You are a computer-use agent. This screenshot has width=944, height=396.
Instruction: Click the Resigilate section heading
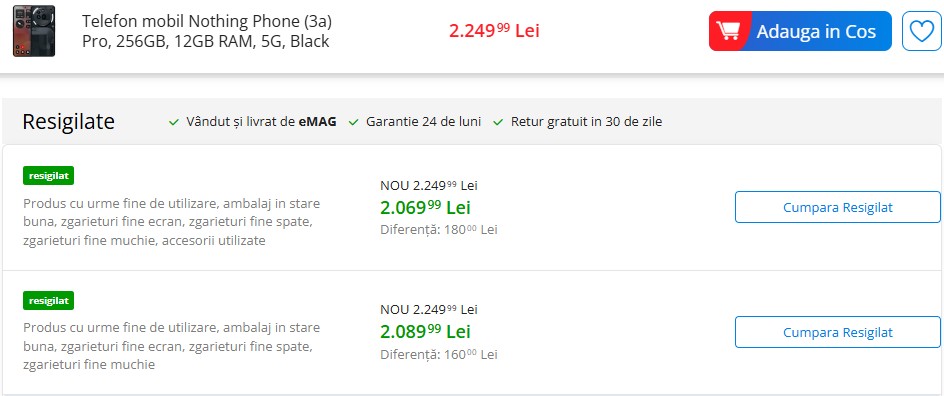(x=69, y=122)
